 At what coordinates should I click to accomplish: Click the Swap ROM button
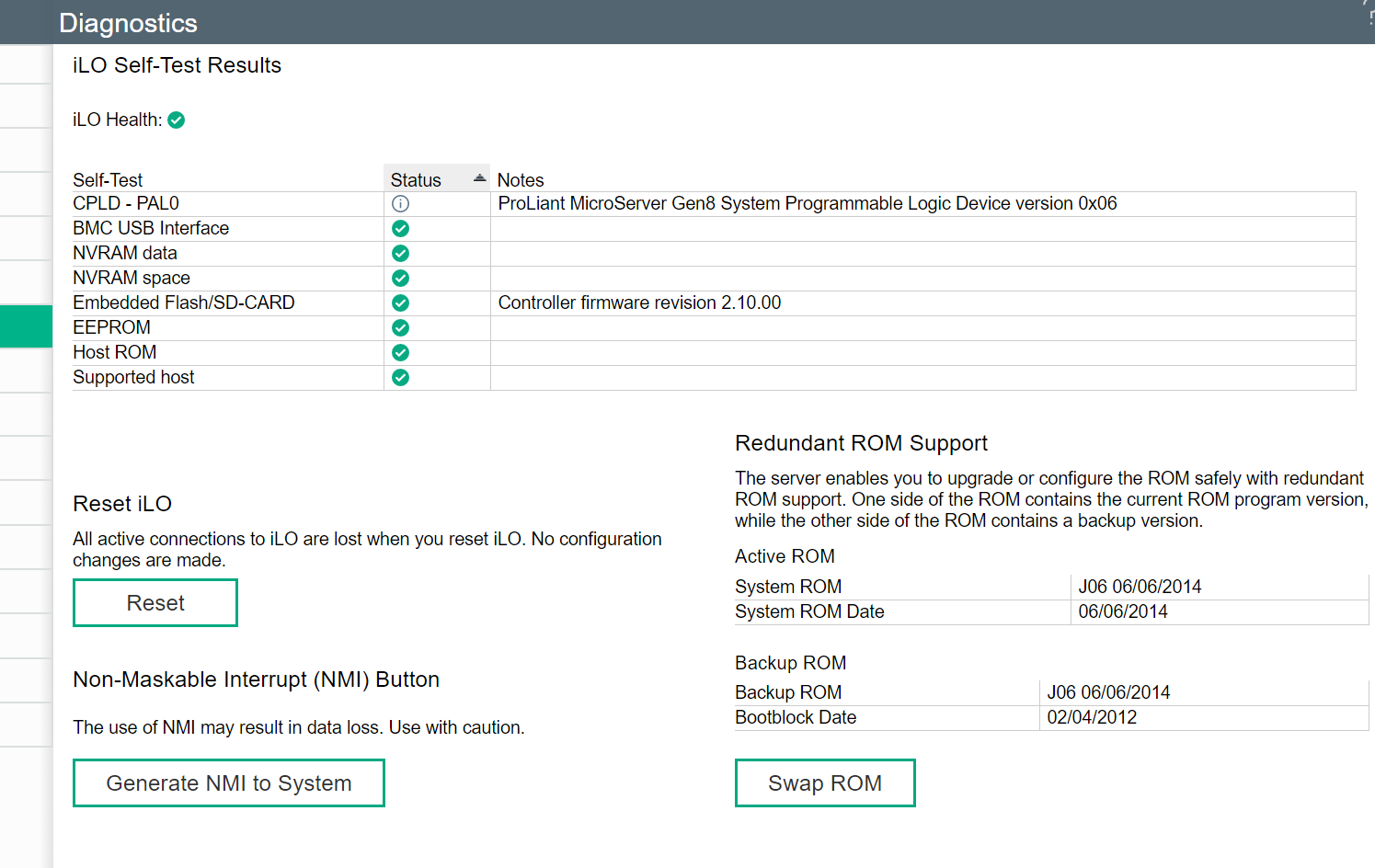click(825, 782)
